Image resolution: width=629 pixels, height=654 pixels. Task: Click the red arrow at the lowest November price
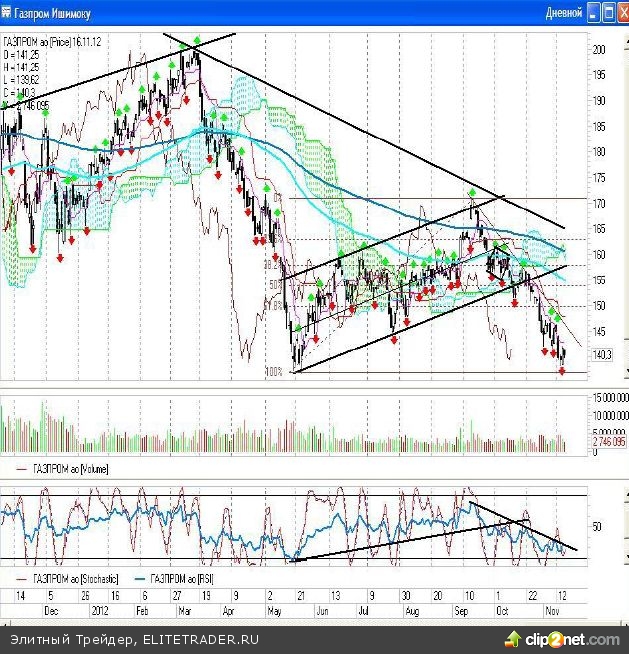coord(562,371)
